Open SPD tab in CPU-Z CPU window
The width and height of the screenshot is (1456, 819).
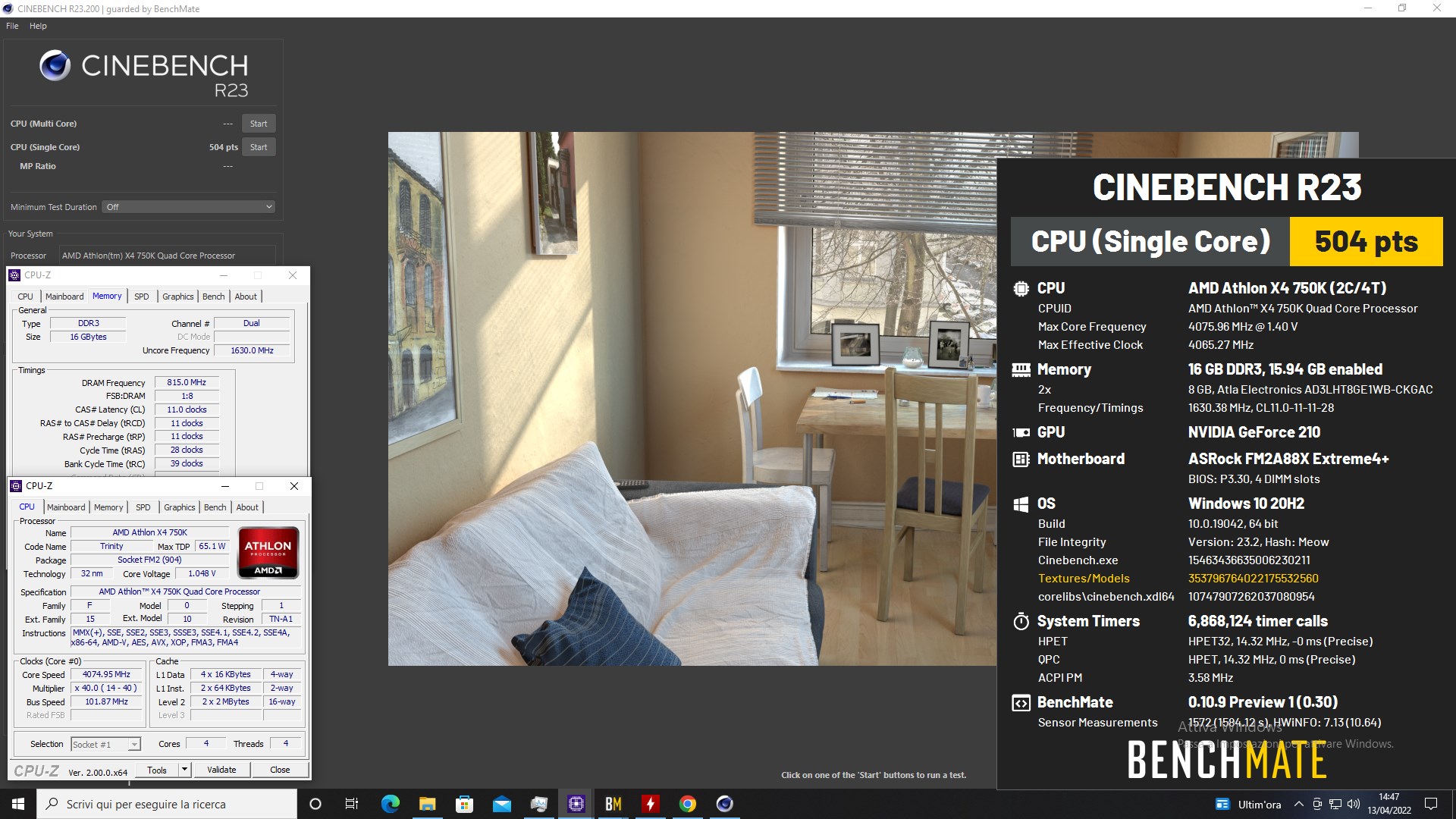[143, 507]
